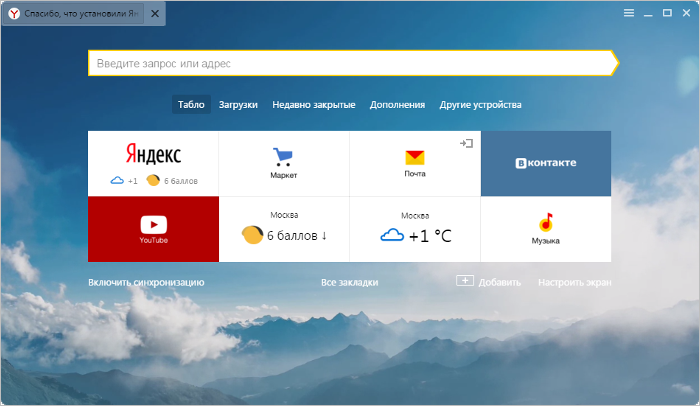
Task: Click the Введите запрос или адрес field
Action: tap(353, 63)
